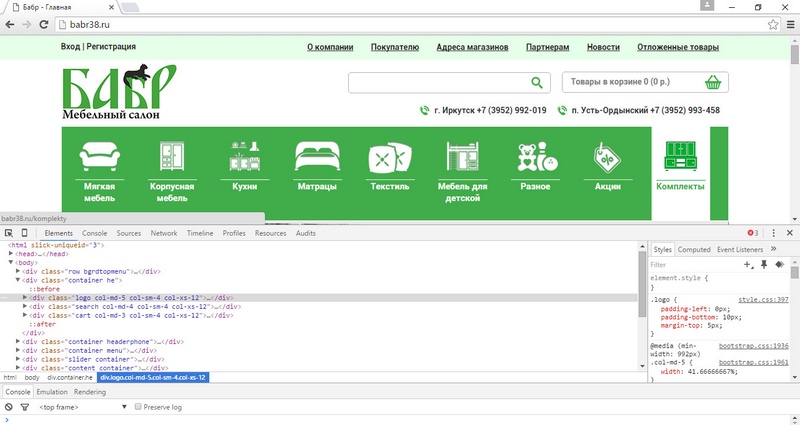Open the DevTools three-dot options menu

click(x=773, y=233)
